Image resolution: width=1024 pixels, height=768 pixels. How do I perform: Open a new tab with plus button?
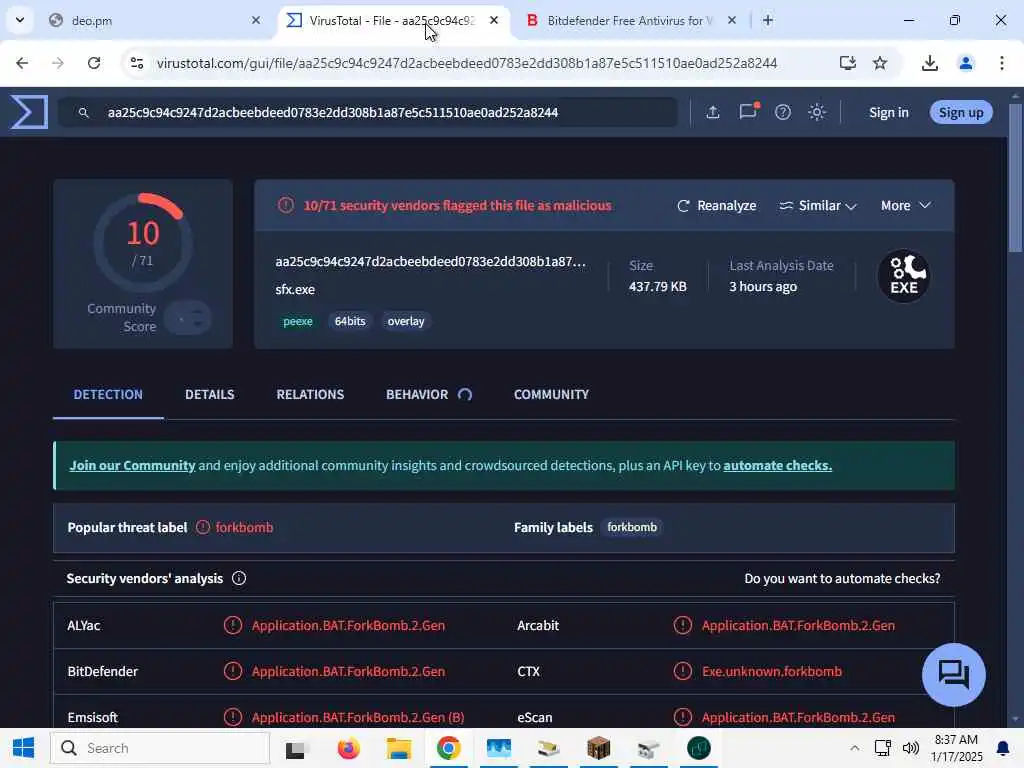[768, 20]
